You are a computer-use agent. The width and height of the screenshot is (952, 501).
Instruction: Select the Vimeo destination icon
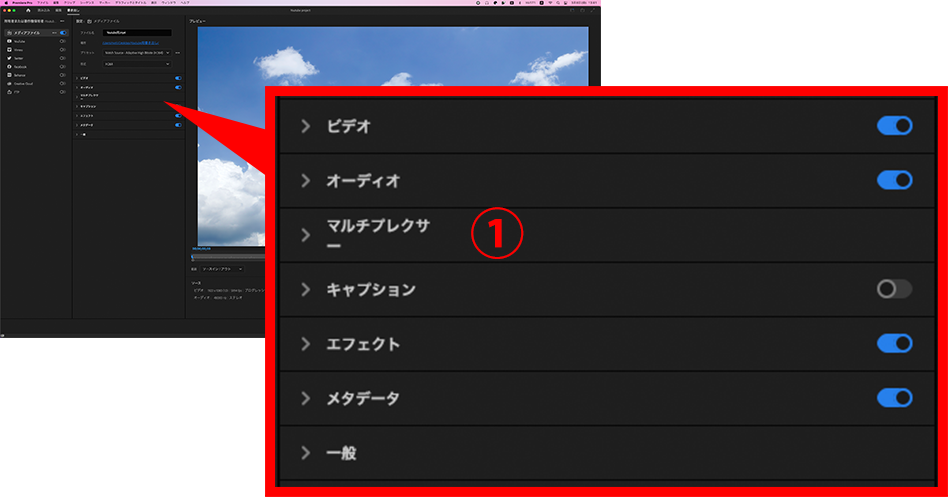[x=9, y=50]
